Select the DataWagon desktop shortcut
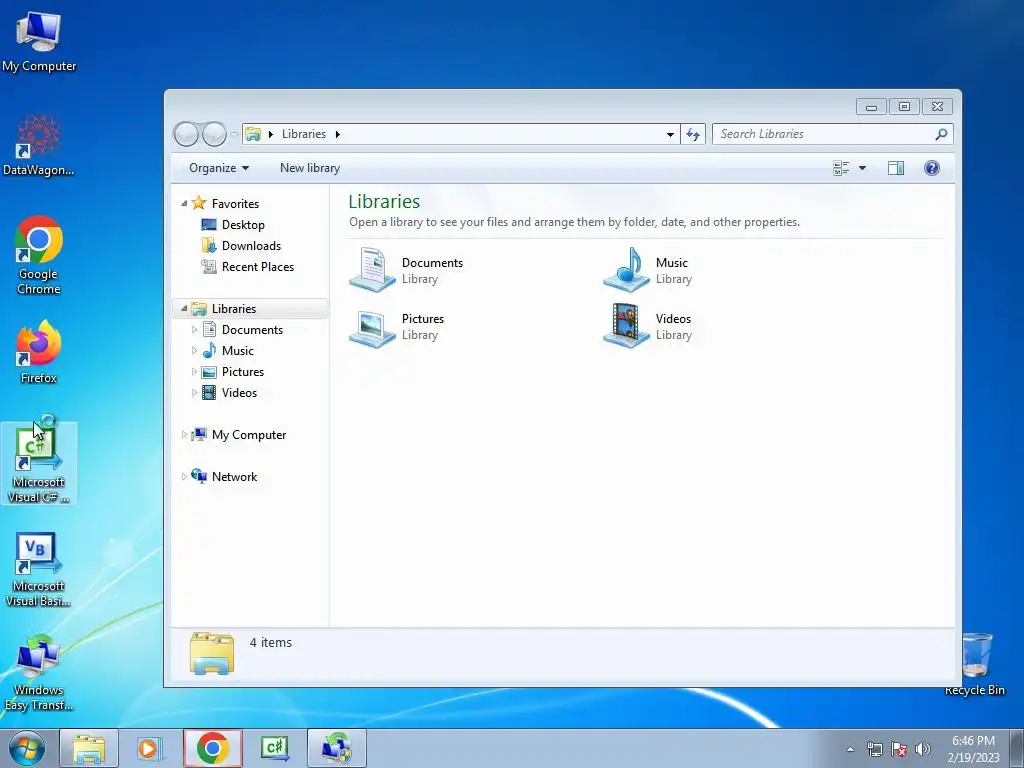The height and width of the screenshot is (768, 1024). (39, 145)
